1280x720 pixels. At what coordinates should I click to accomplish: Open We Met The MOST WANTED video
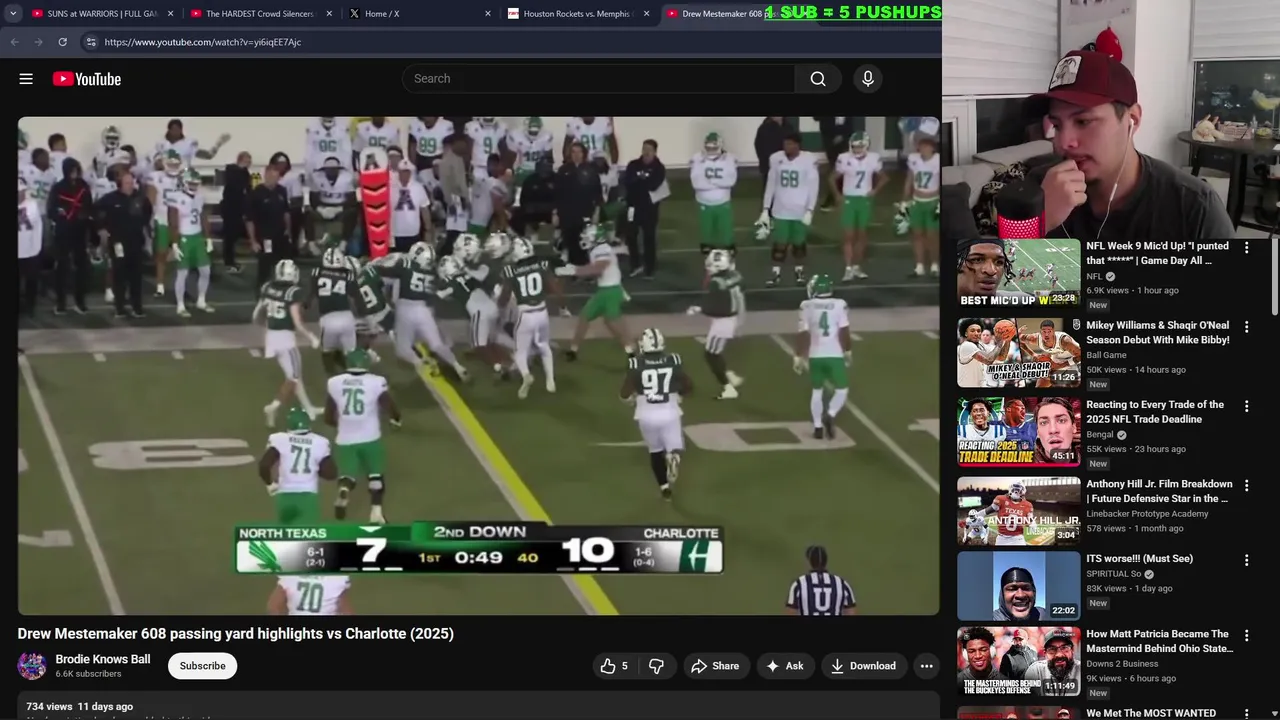pyautogui.click(x=1151, y=713)
